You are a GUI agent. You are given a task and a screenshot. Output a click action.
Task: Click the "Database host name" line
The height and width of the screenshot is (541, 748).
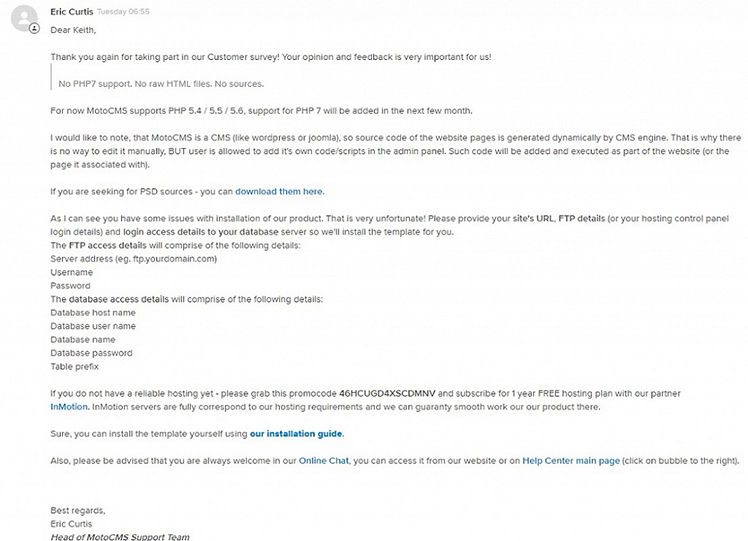coord(93,312)
